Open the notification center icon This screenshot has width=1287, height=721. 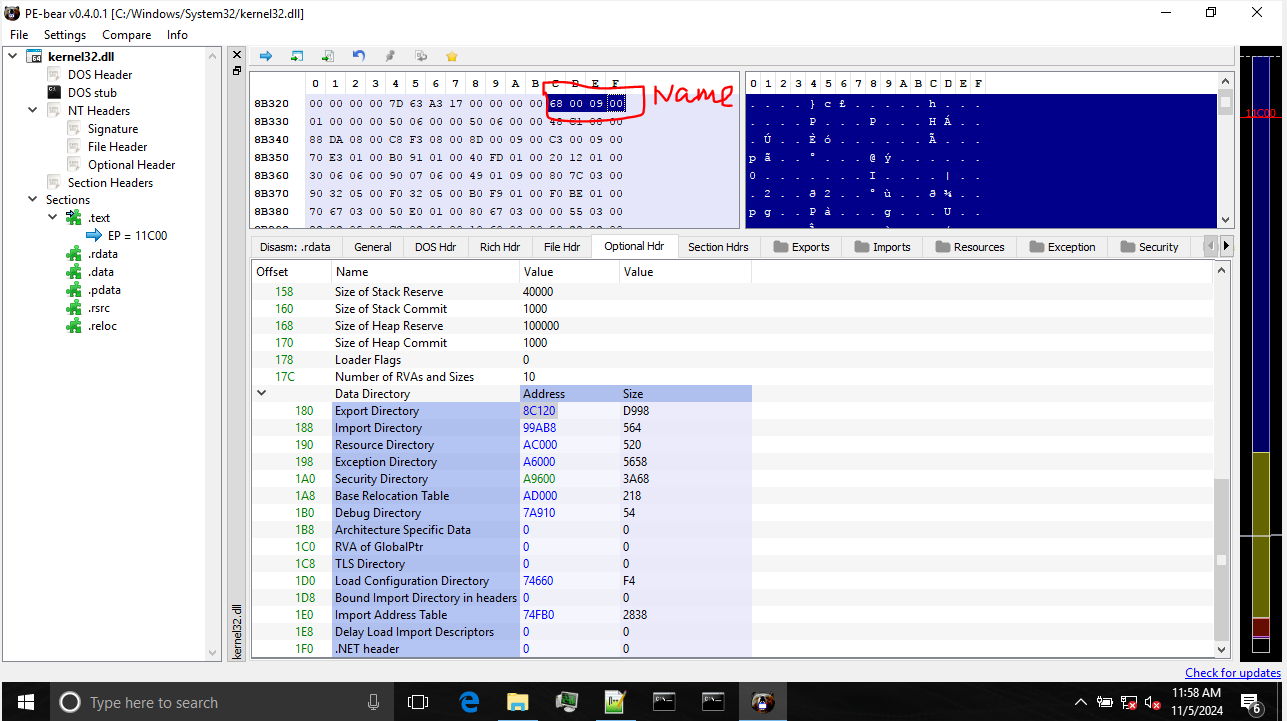click(x=1251, y=702)
